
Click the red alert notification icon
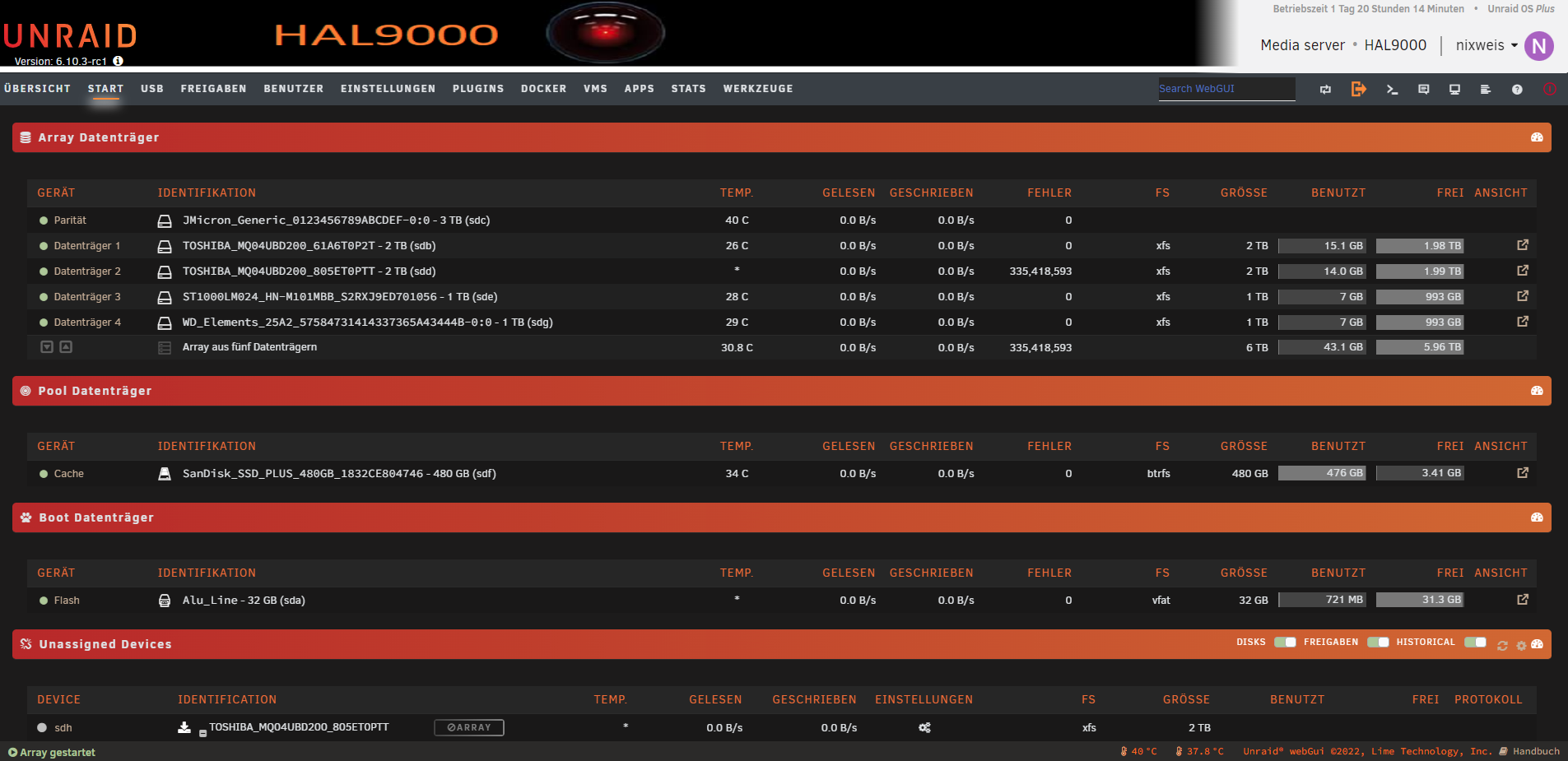[x=1550, y=89]
